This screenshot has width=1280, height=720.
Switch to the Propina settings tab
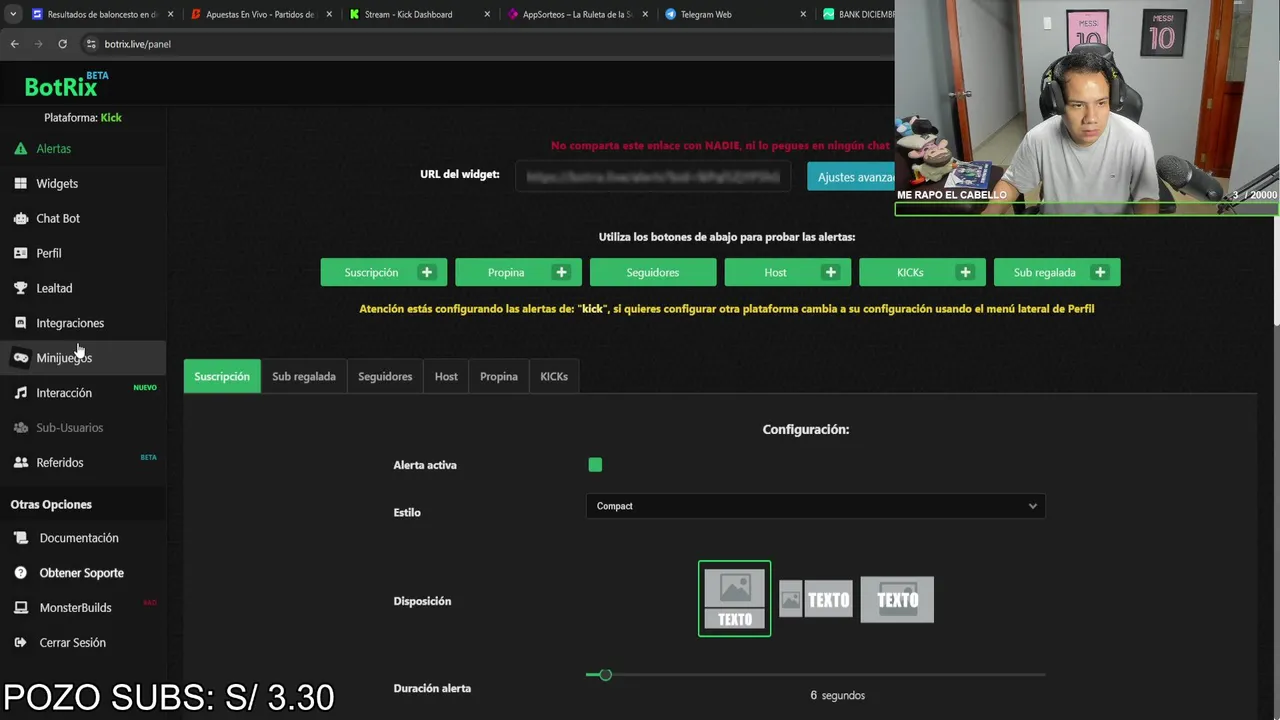pos(499,376)
